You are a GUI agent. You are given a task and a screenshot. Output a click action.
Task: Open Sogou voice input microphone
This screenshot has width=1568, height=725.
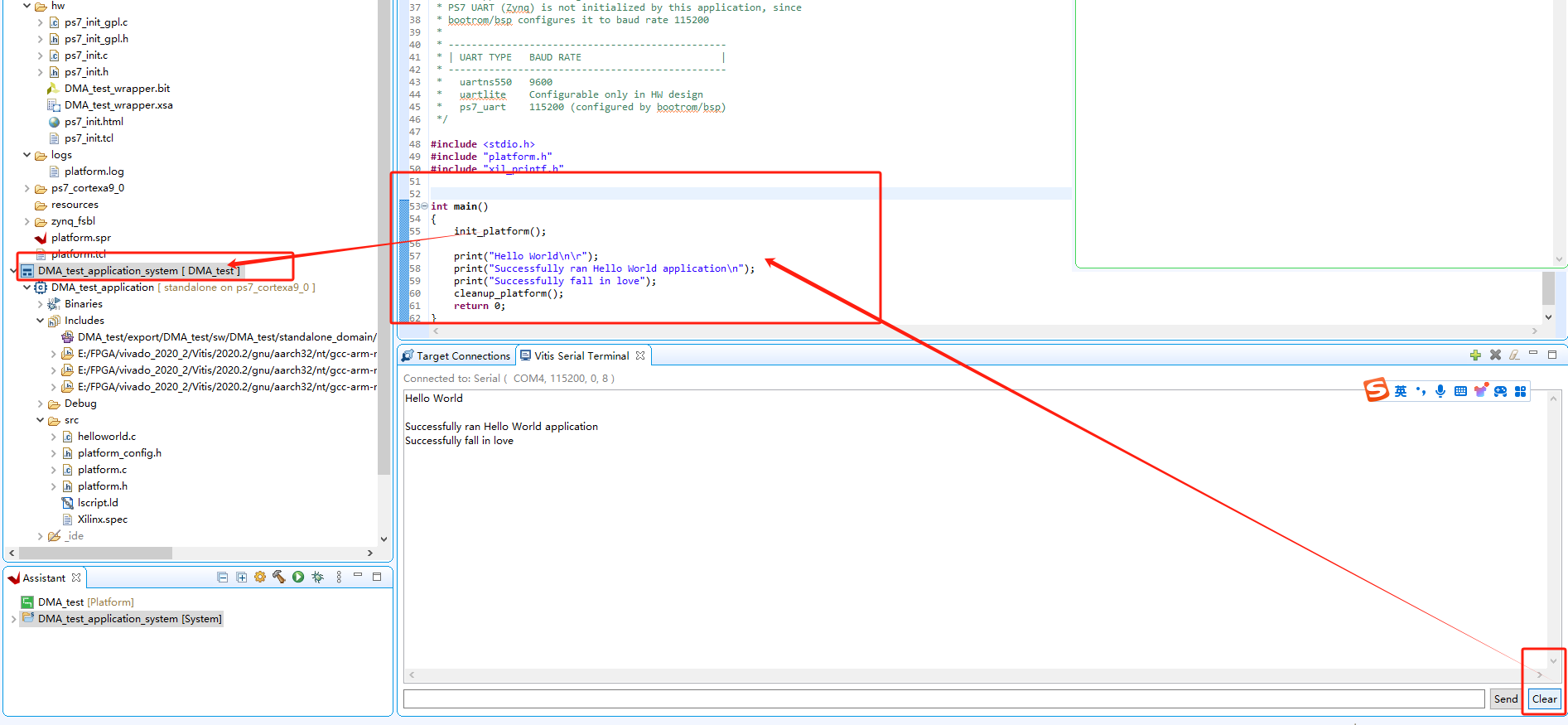point(1440,391)
